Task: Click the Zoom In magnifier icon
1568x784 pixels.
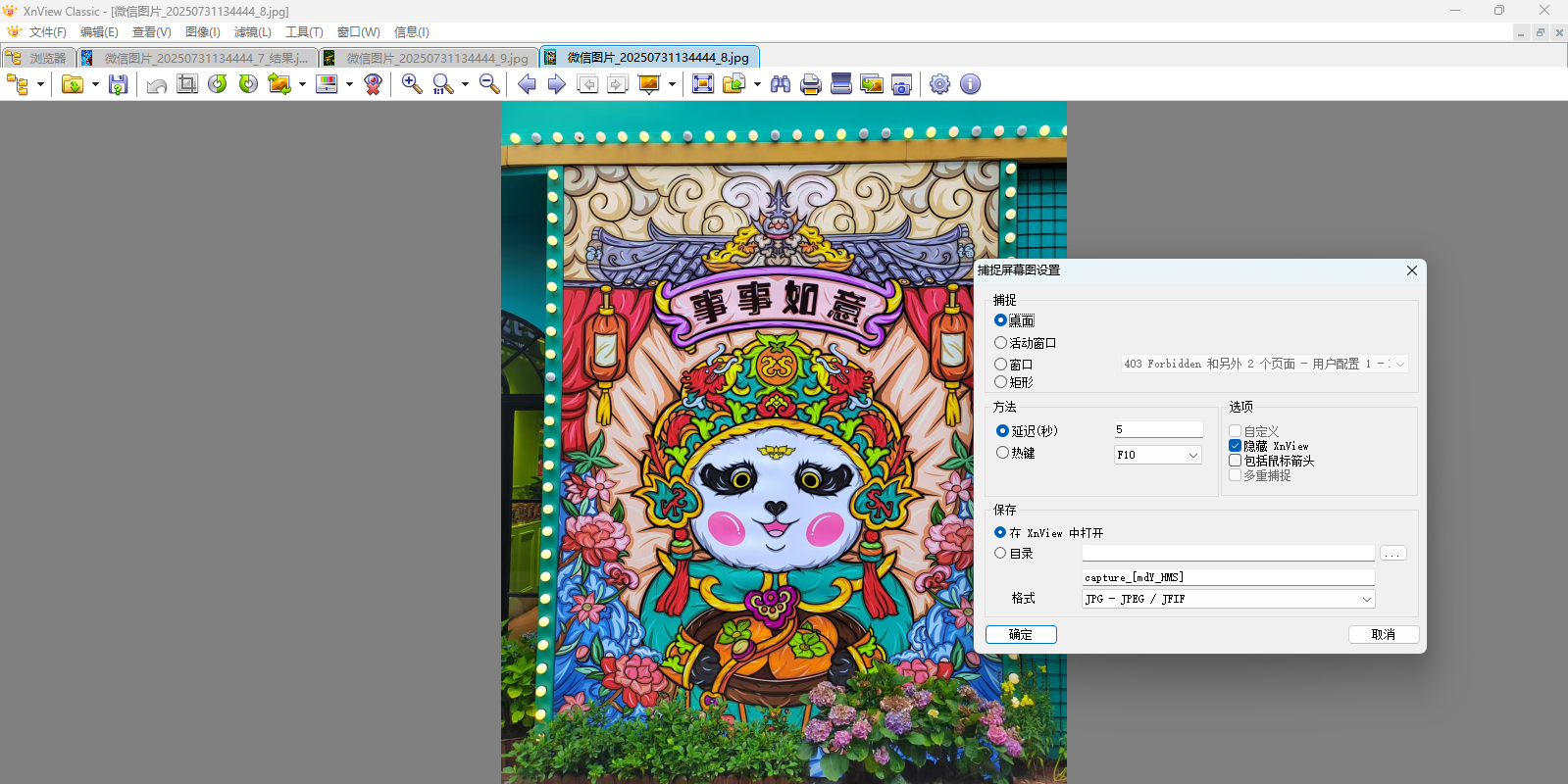Action: click(412, 84)
